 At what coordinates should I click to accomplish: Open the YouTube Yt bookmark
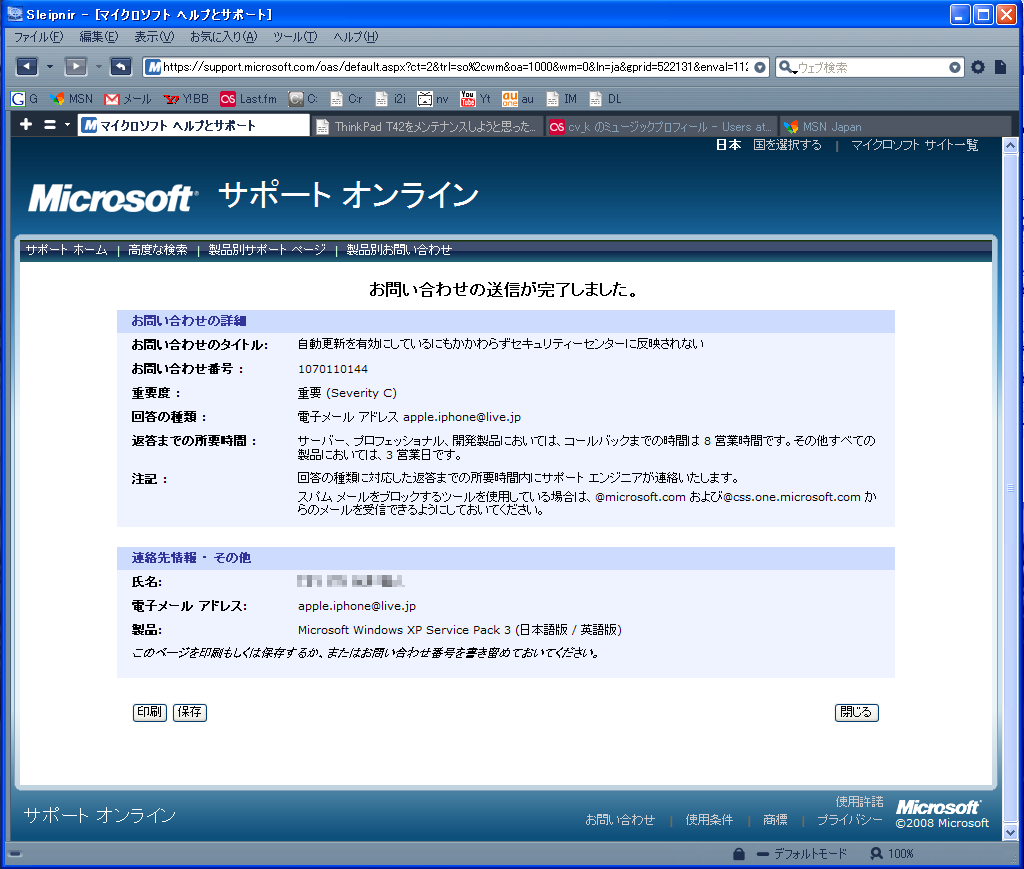[x=475, y=99]
